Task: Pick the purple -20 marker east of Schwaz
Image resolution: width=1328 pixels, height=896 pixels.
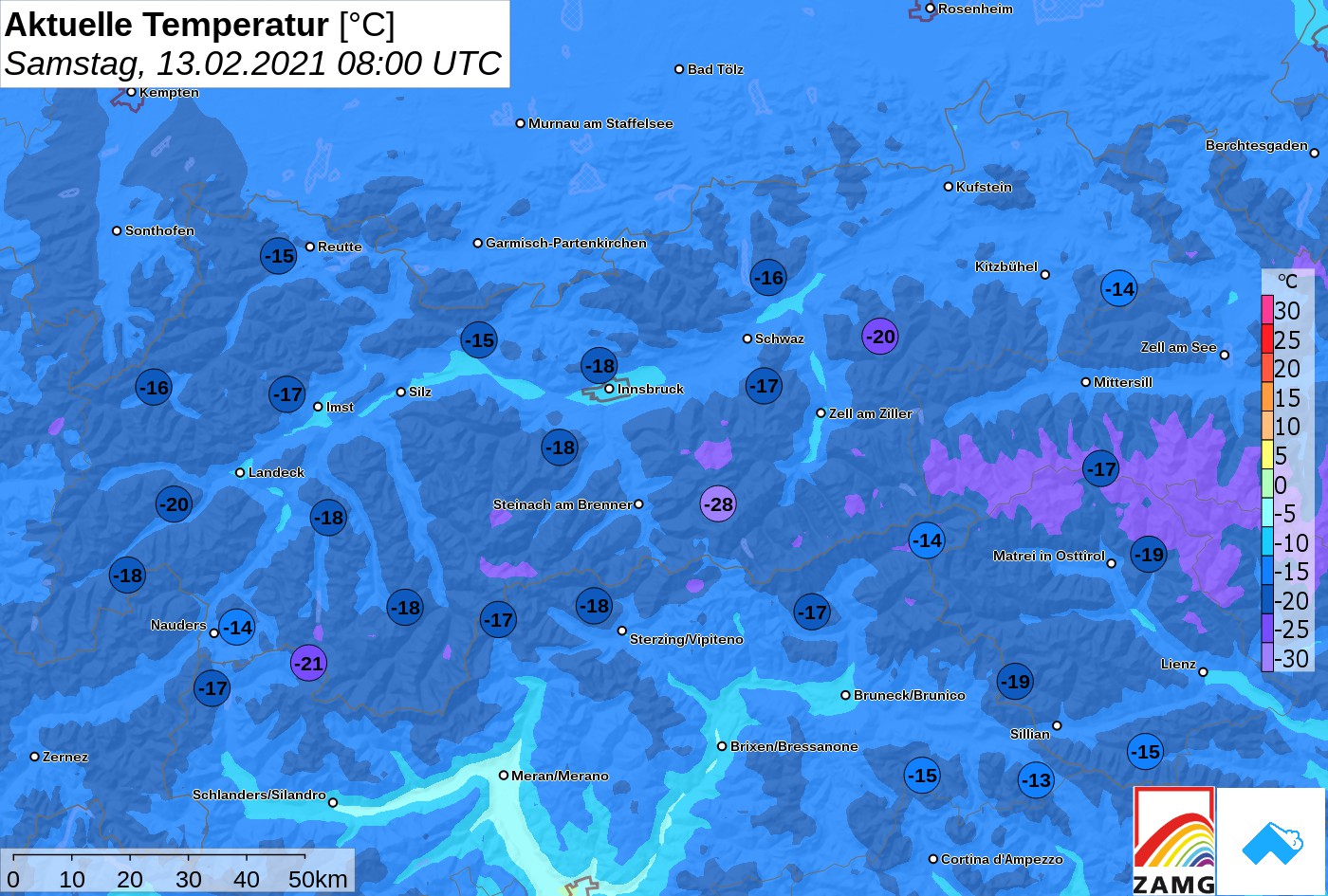Action: point(880,337)
